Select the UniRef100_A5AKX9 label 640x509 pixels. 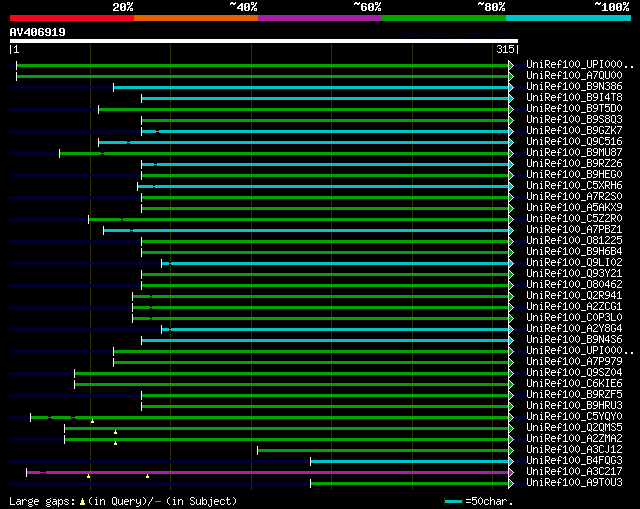pos(574,208)
